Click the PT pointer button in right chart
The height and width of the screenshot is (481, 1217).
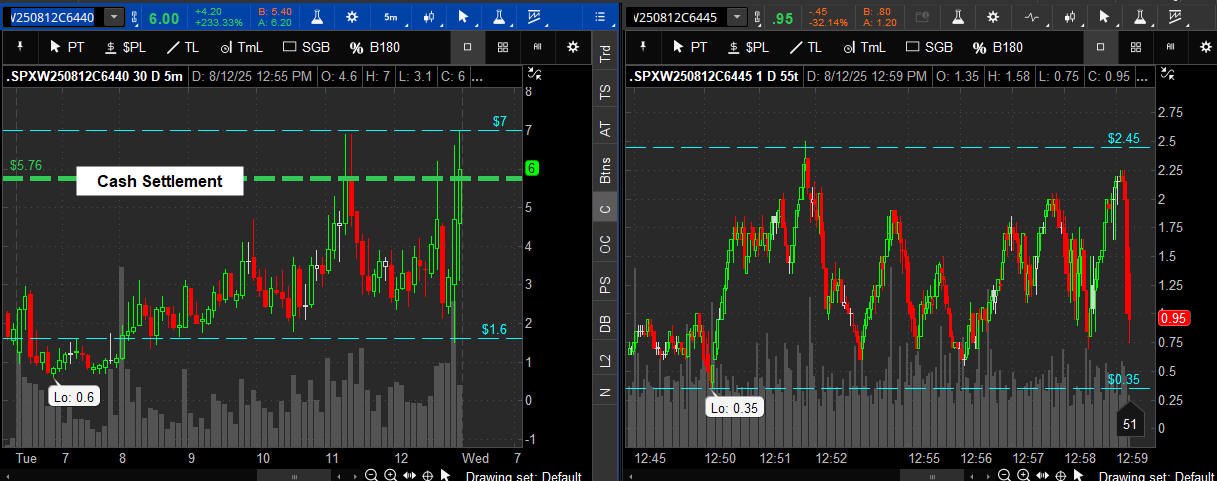coord(690,47)
